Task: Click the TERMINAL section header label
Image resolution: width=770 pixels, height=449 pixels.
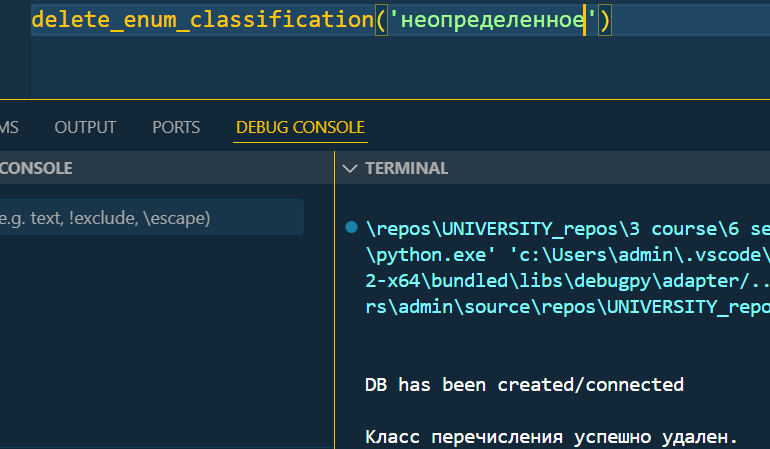Action: pyautogui.click(x=406, y=168)
